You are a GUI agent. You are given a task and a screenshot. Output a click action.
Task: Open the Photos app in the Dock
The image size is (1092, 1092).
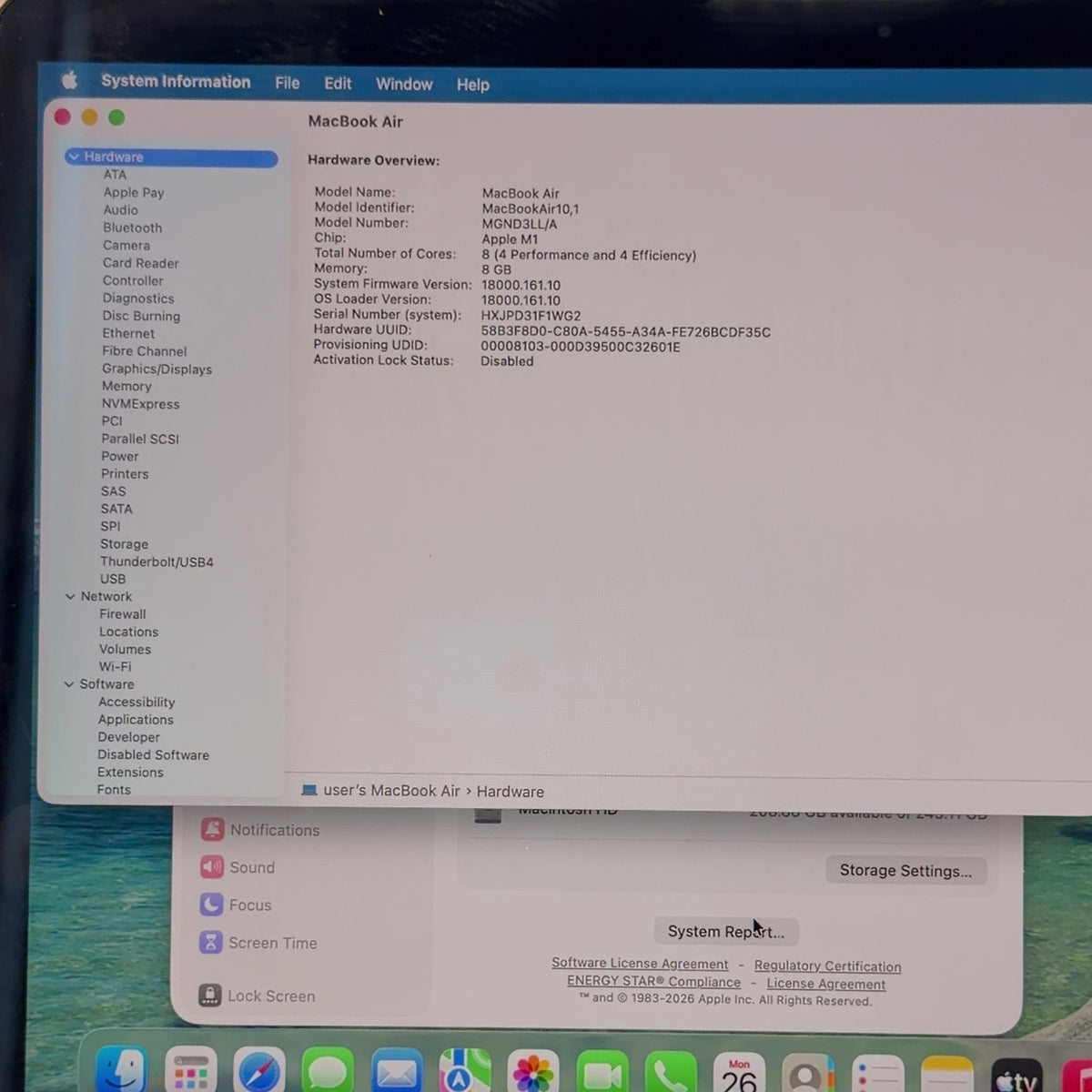tap(533, 1071)
